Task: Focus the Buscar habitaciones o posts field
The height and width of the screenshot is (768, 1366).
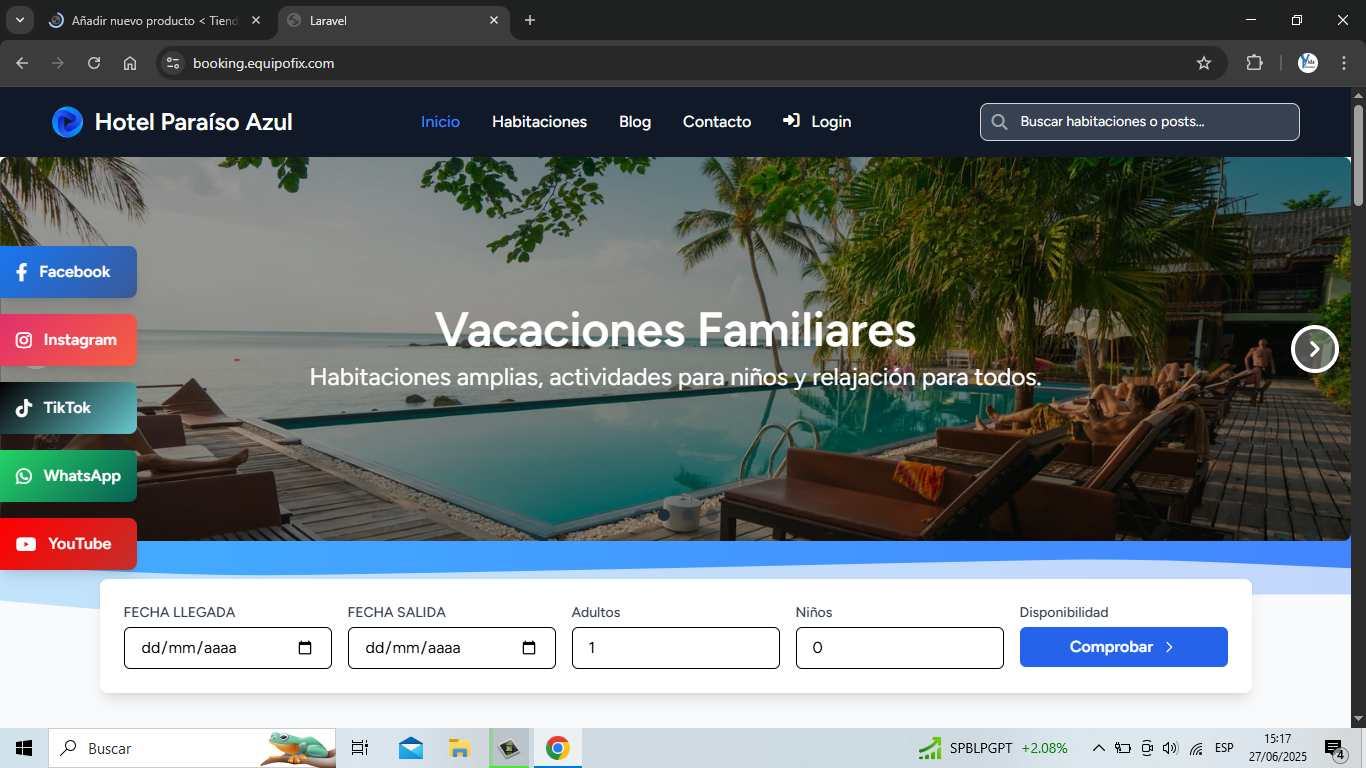Action: tap(1140, 122)
